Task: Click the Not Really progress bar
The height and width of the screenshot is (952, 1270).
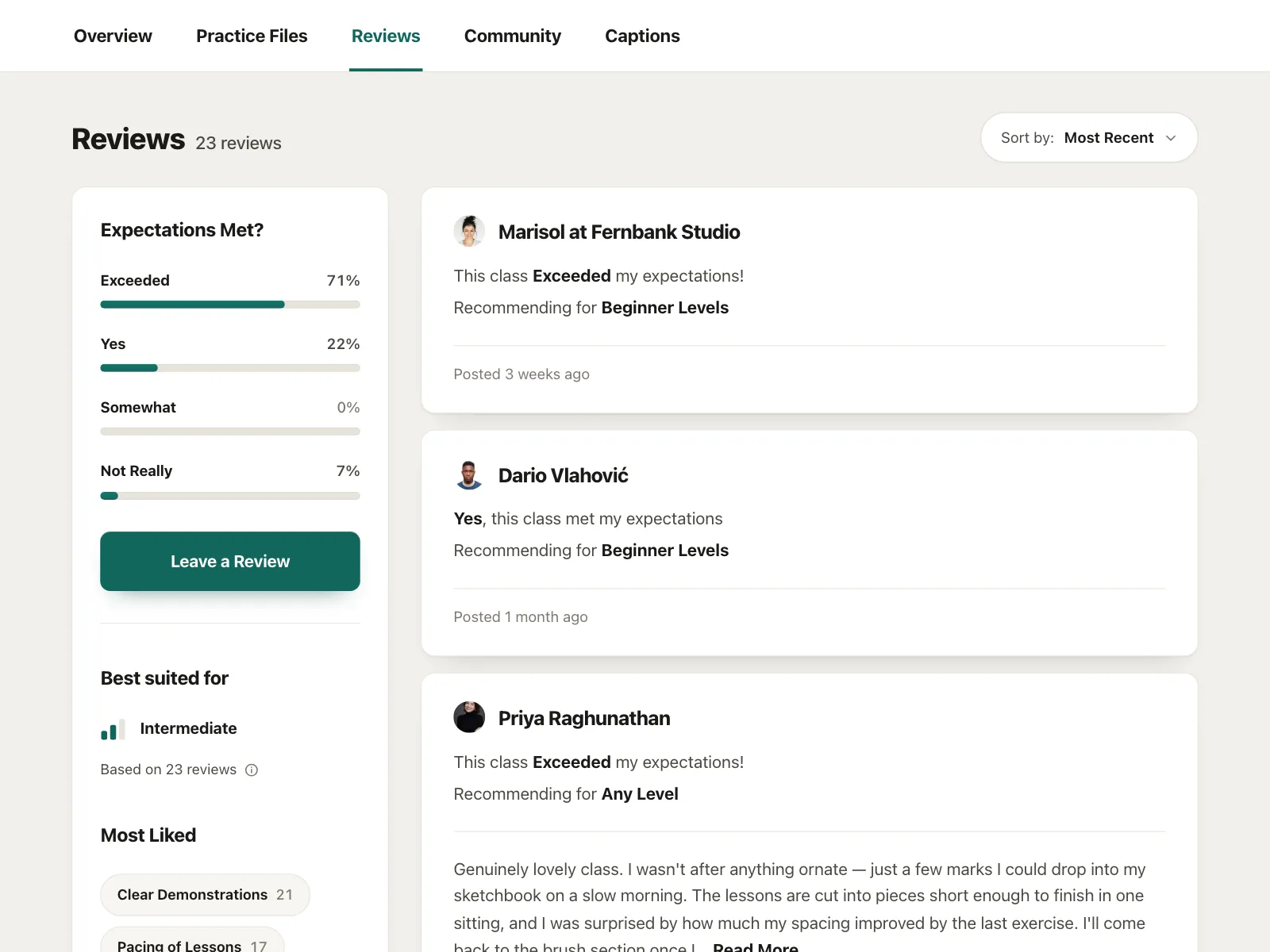Action: [x=230, y=496]
